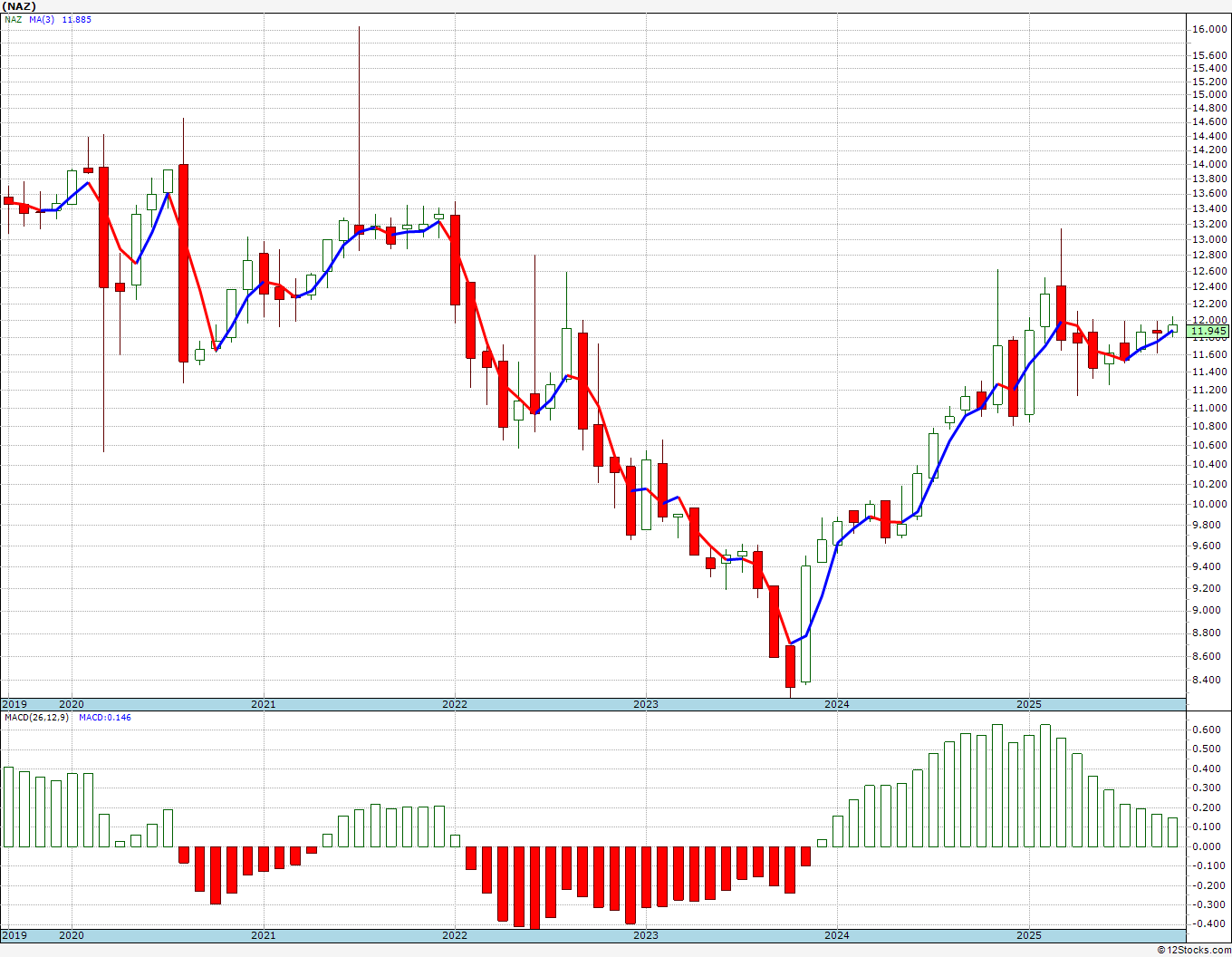This screenshot has width=1232, height=957.
Task: Click the MA(3) legend label
Action: click(x=42, y=19)
